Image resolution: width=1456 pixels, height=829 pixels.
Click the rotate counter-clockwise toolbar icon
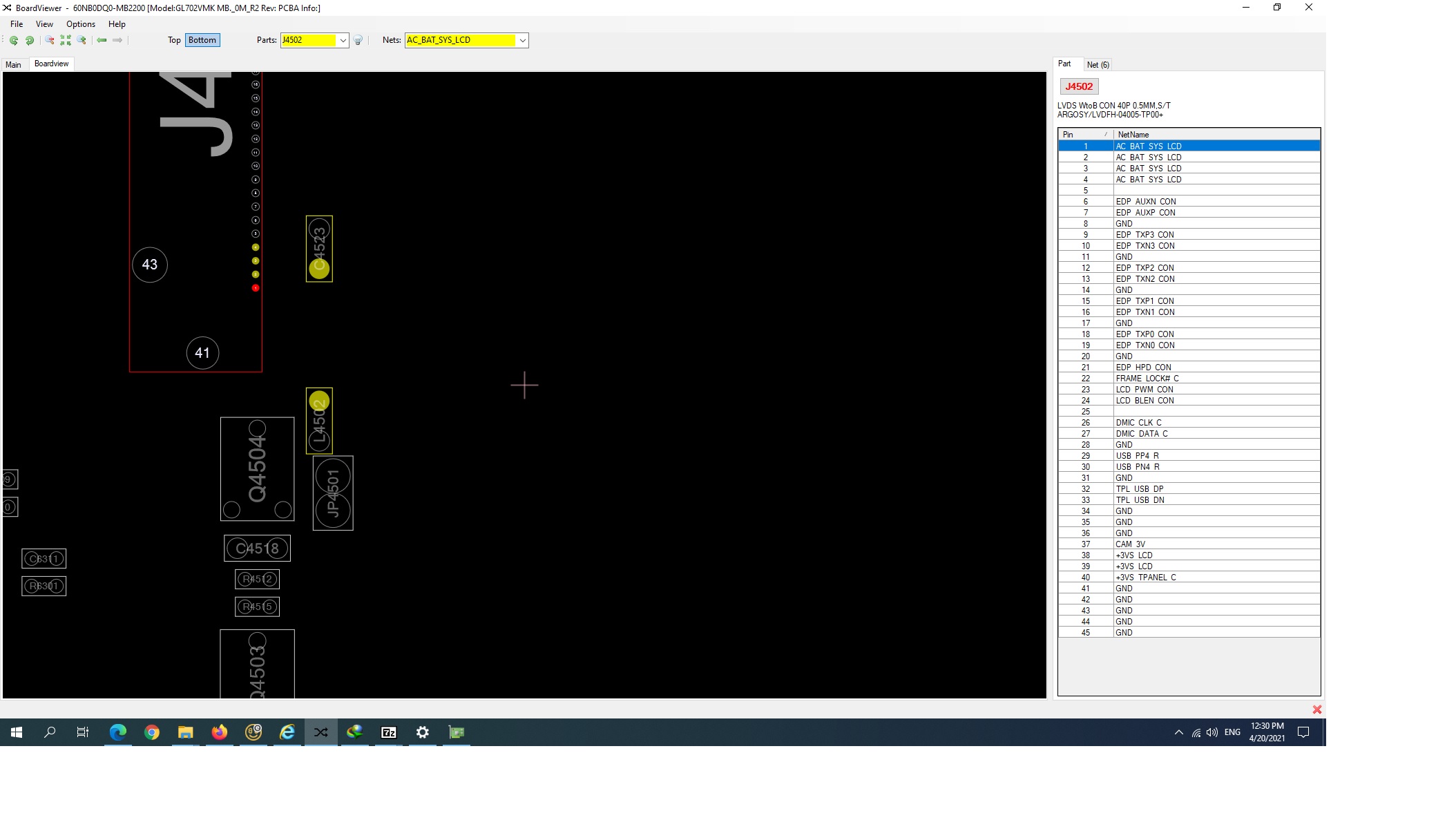click(14, 41)
